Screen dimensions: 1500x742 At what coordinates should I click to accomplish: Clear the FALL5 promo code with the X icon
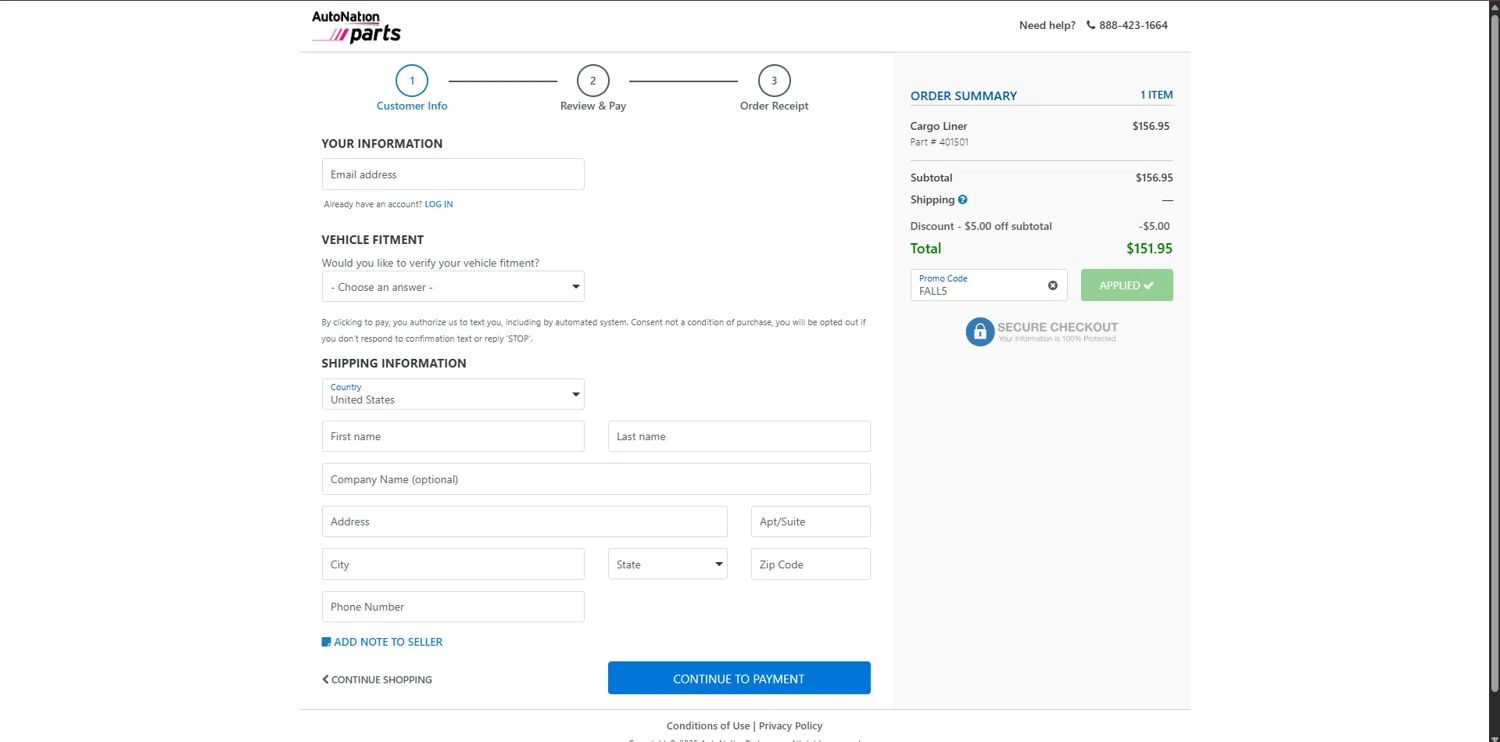[1052, 285]
